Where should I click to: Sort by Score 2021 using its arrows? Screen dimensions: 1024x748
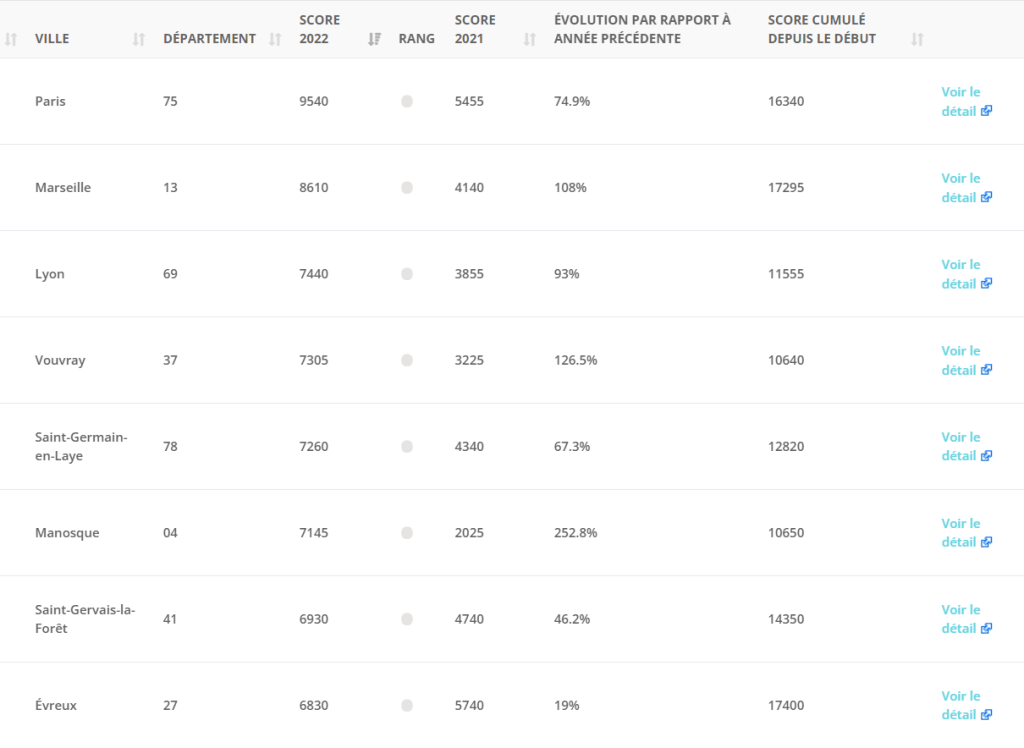click(x=531, y=39)
